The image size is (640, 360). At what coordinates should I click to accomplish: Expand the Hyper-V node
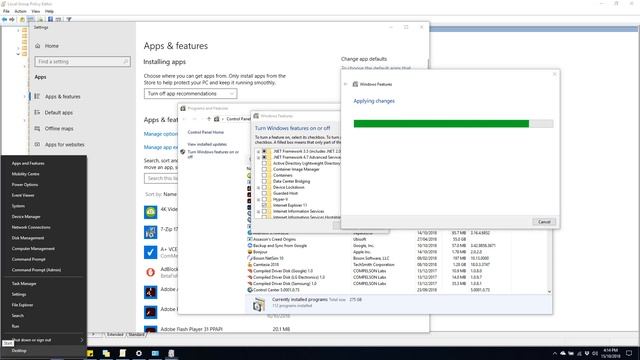click(258, 200)
